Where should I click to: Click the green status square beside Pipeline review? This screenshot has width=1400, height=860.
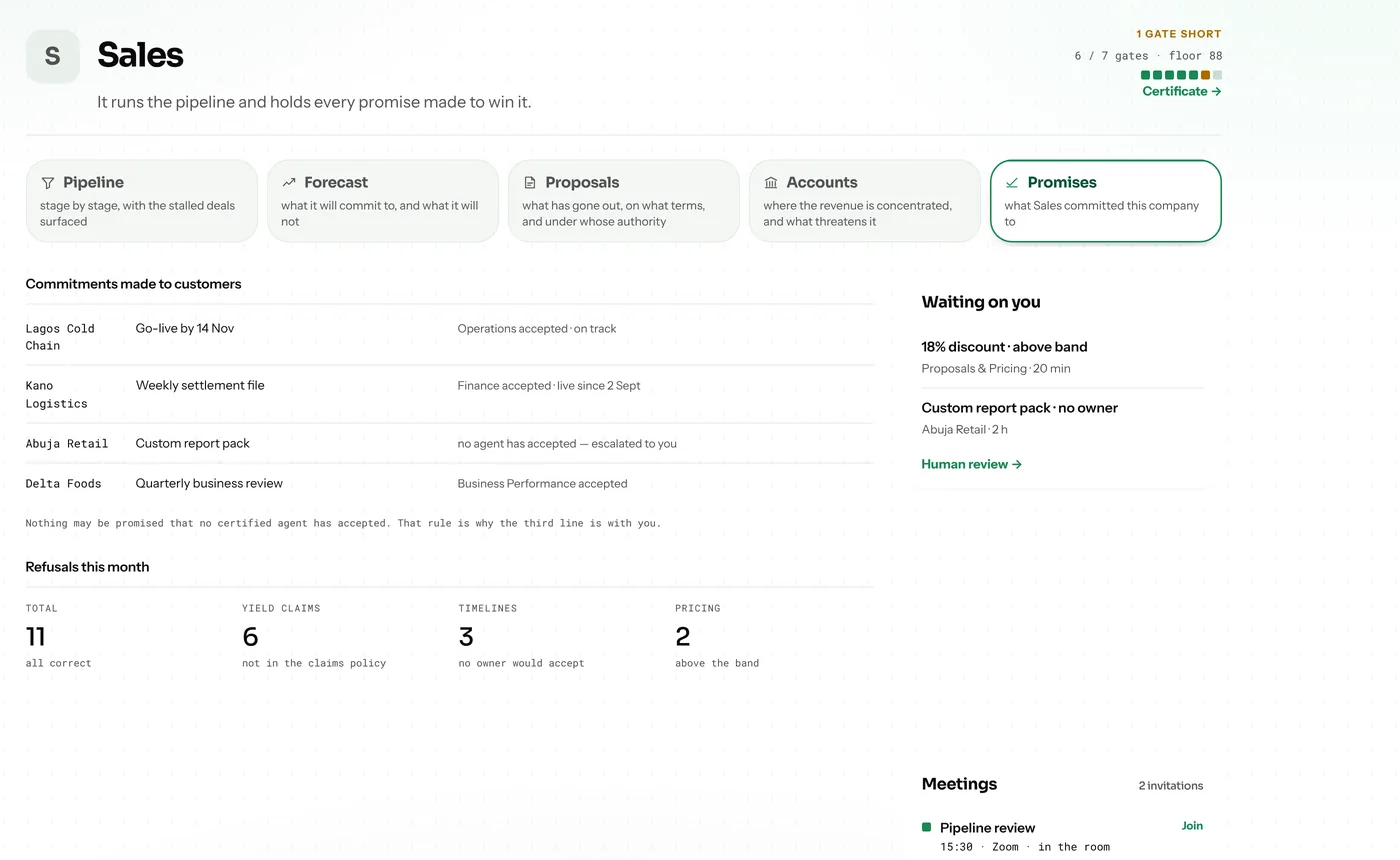click(926, 827)
